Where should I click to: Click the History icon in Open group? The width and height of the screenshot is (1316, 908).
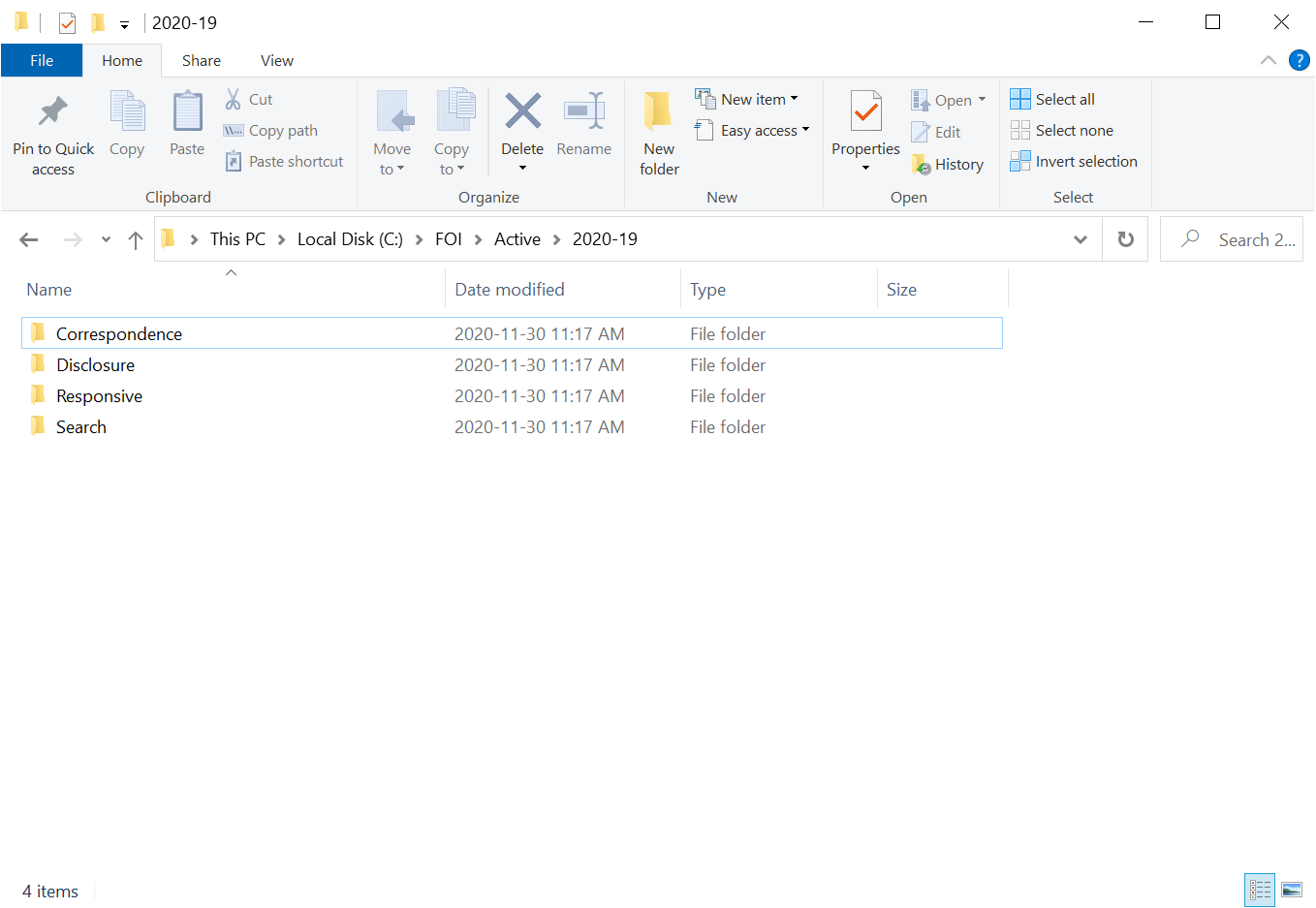point(922,165)
